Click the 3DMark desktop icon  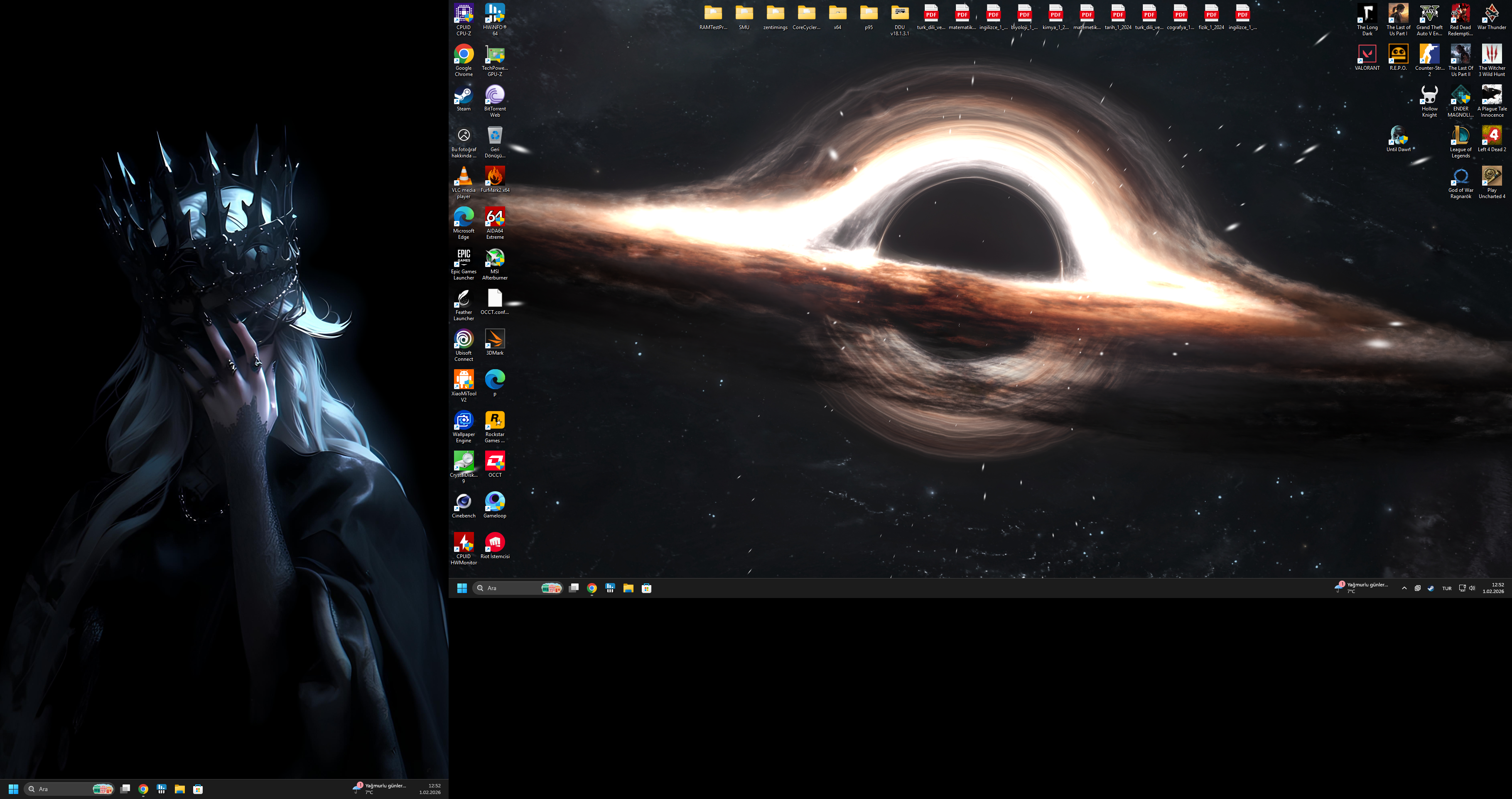pyautogui.click(x=495, y=342)
